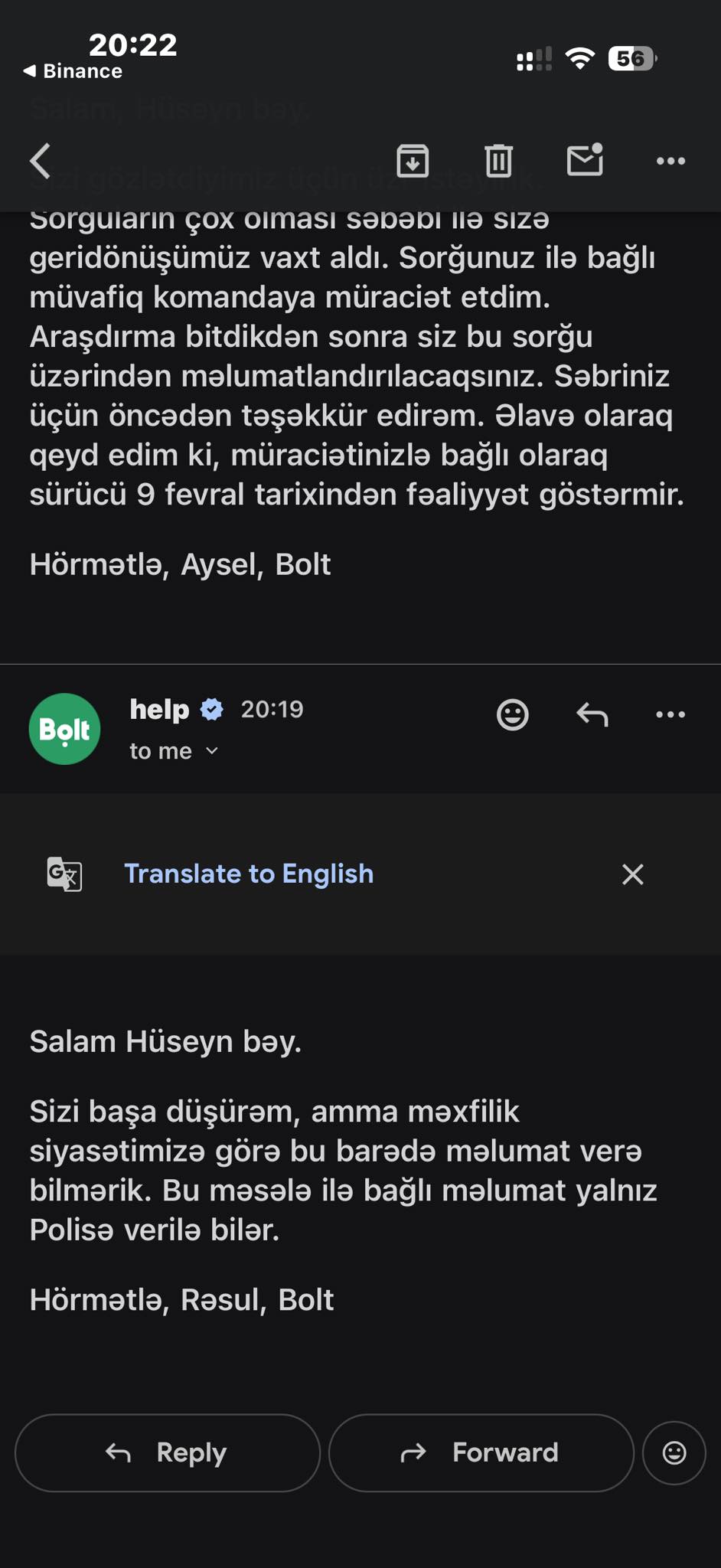Image resolution: width=721 pixels, height=1568 pixels.
Task: Return to Binance app via status bar
Action: (73, 71)
